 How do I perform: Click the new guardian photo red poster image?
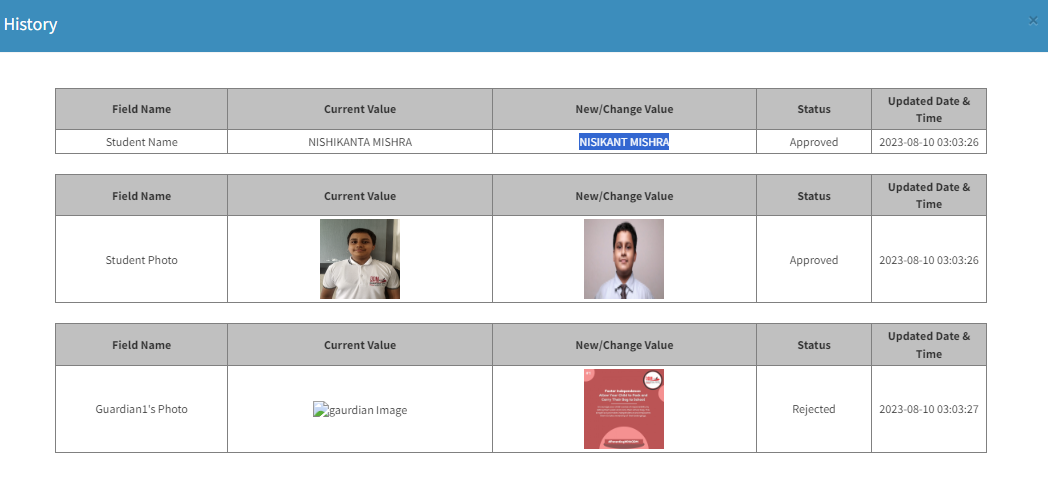pos(624,409)
